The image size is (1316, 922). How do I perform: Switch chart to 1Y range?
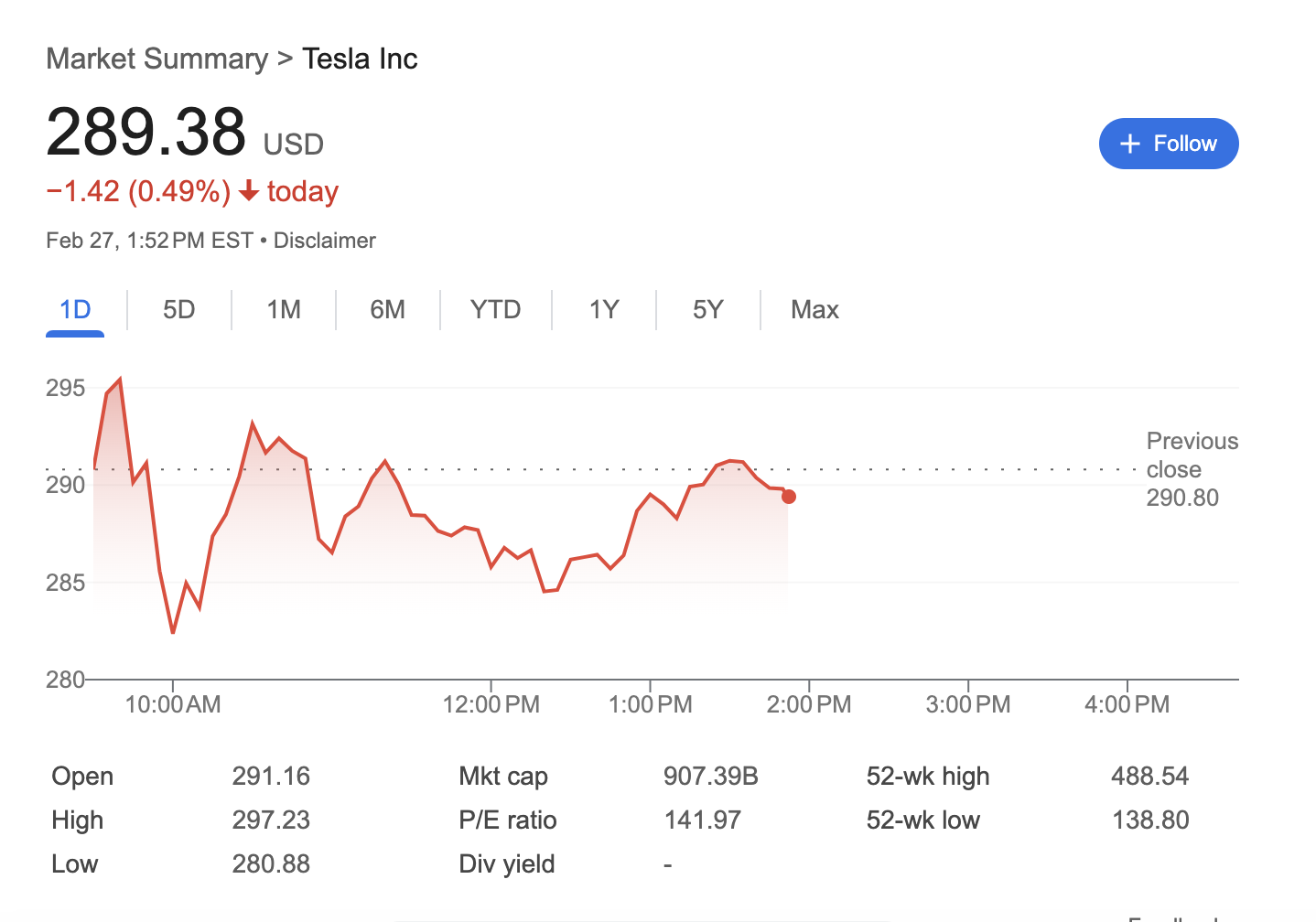(x=604, y=310)
